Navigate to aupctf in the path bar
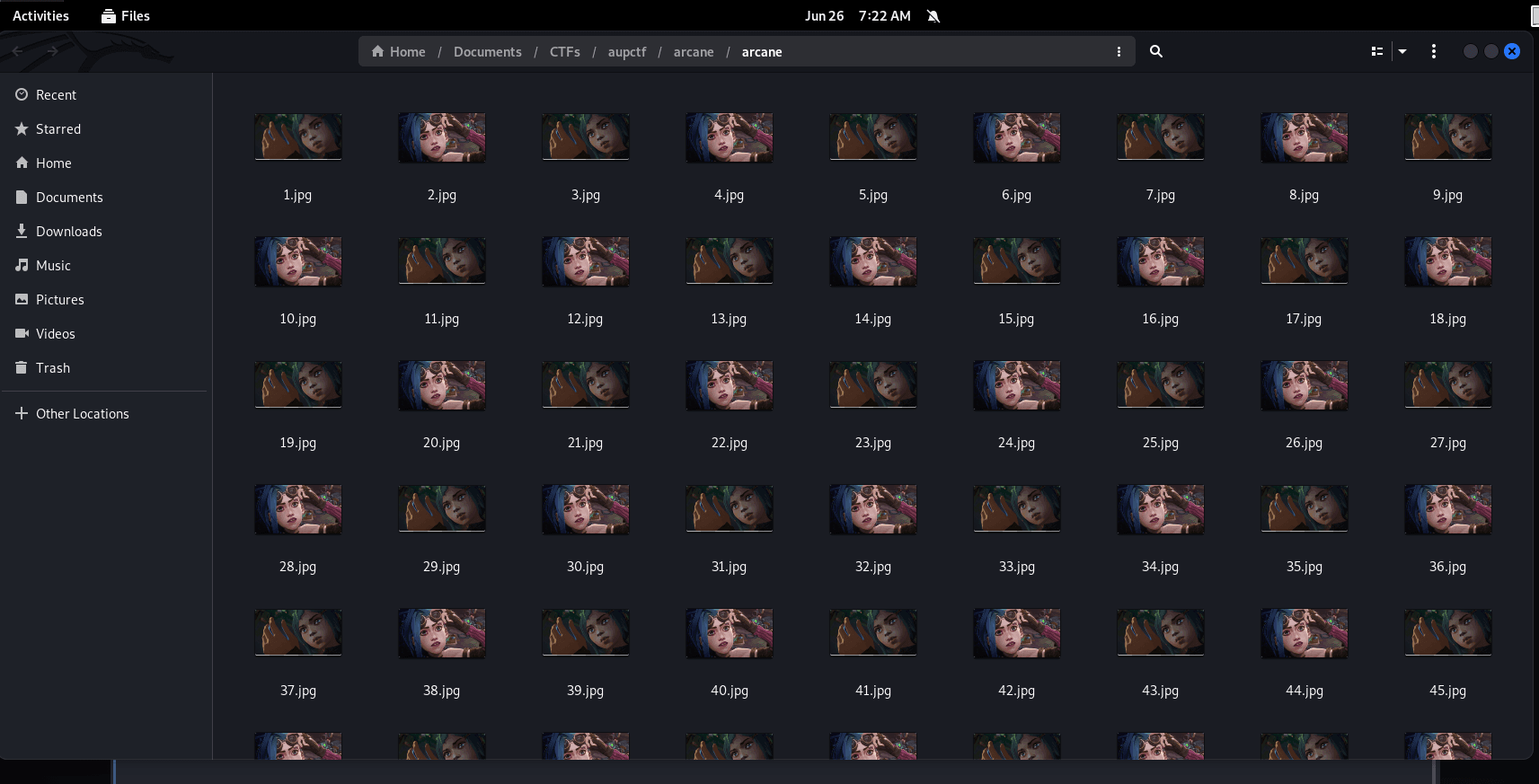This screenshot has height=784, width=1539. click(x=627, y=52)
